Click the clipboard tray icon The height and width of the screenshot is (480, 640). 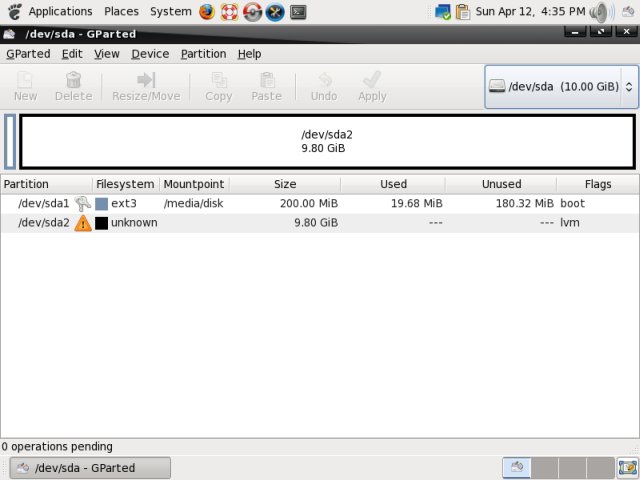click(463, 12)
